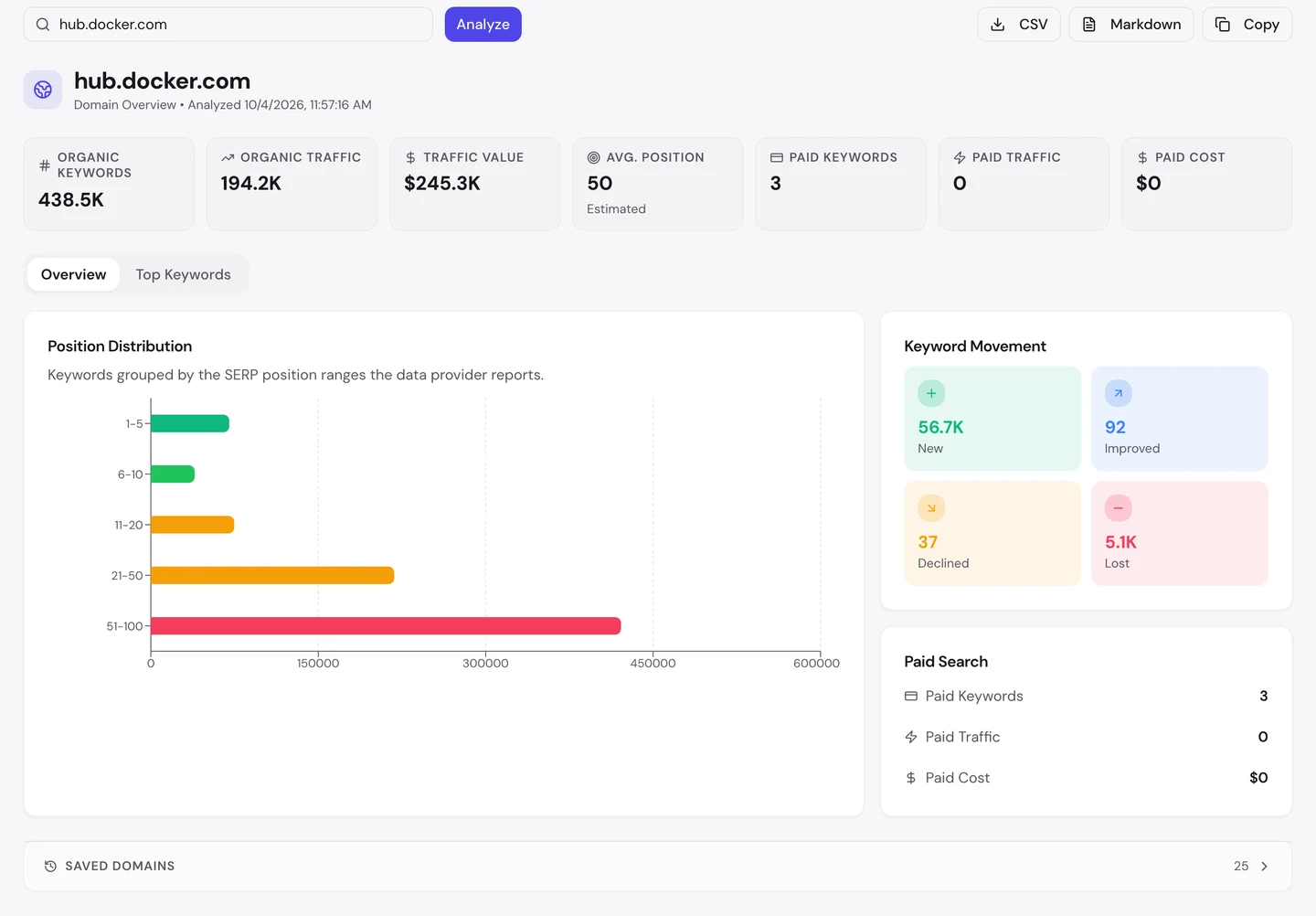Download report with the CSV button
This screenshot has width=1316, height=916.
click(x=1019, y=25)
